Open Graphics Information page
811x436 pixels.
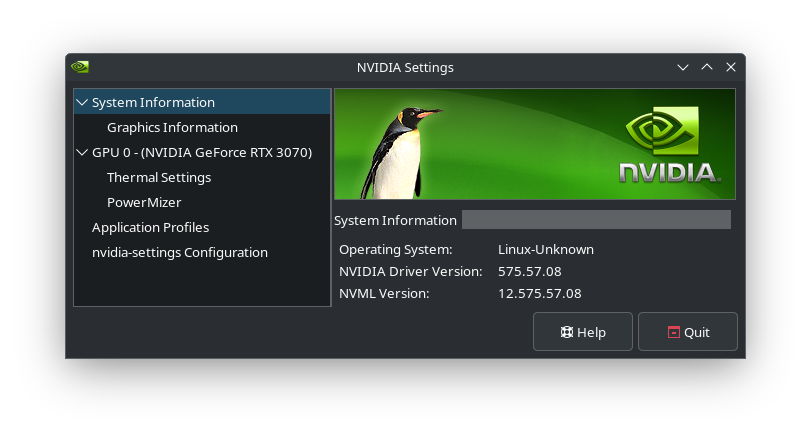point(202,127)
